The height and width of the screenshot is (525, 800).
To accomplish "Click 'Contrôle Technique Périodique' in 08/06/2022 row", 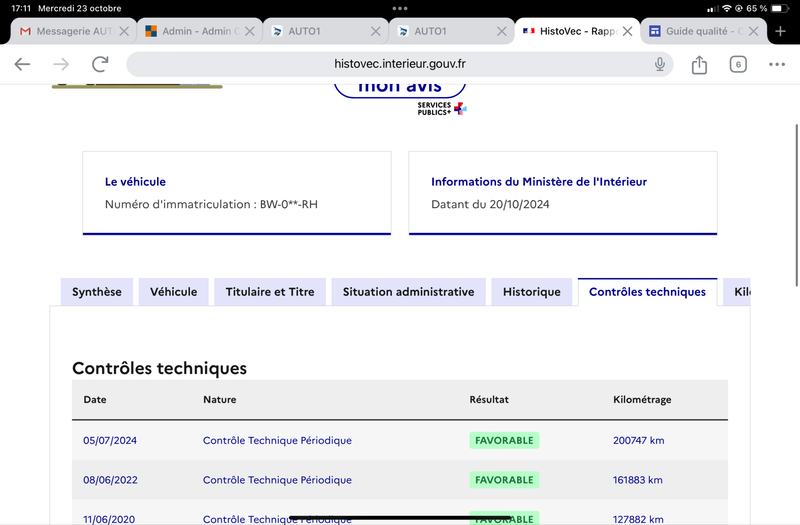I will pyautogui.click(x=277, y=480).
